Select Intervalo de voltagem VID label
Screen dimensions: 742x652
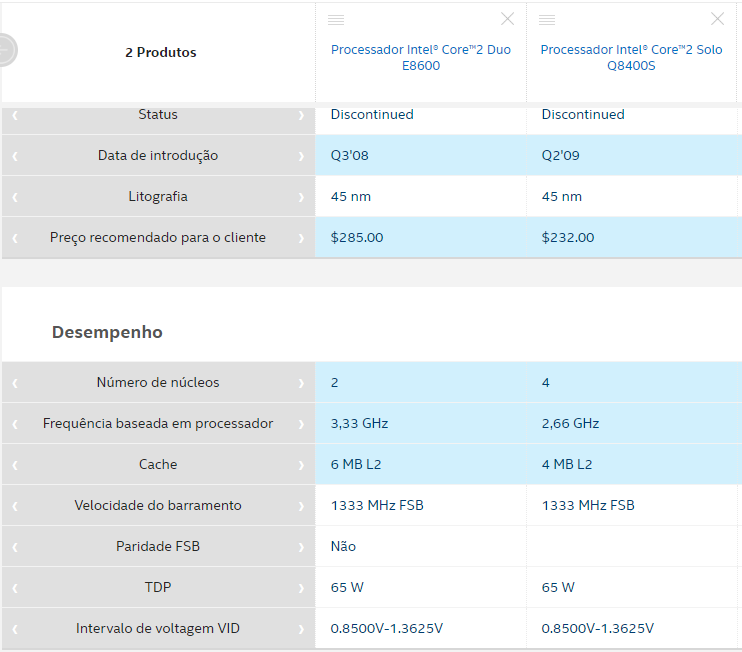[x=158, y=628]
